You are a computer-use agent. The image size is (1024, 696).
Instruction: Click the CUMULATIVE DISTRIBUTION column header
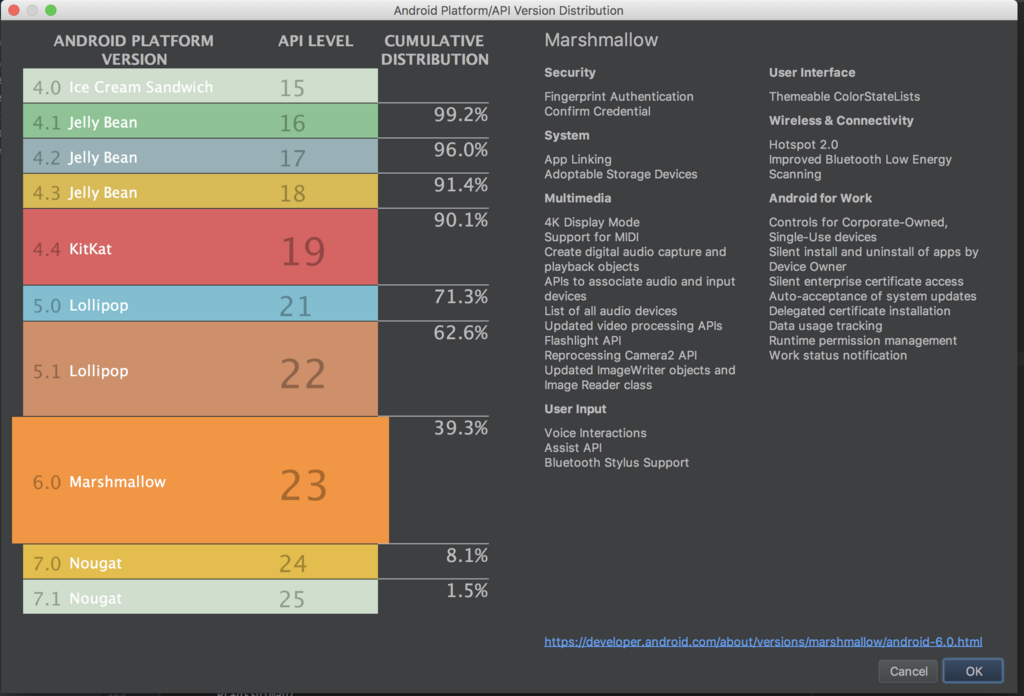pos(435,50)
